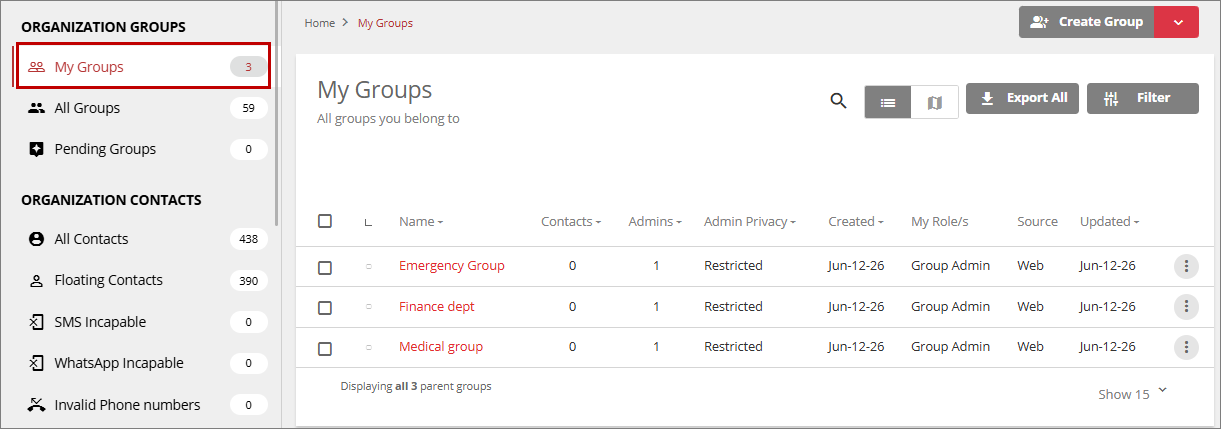Open Finance dept row options menu

pos(1186,307)
